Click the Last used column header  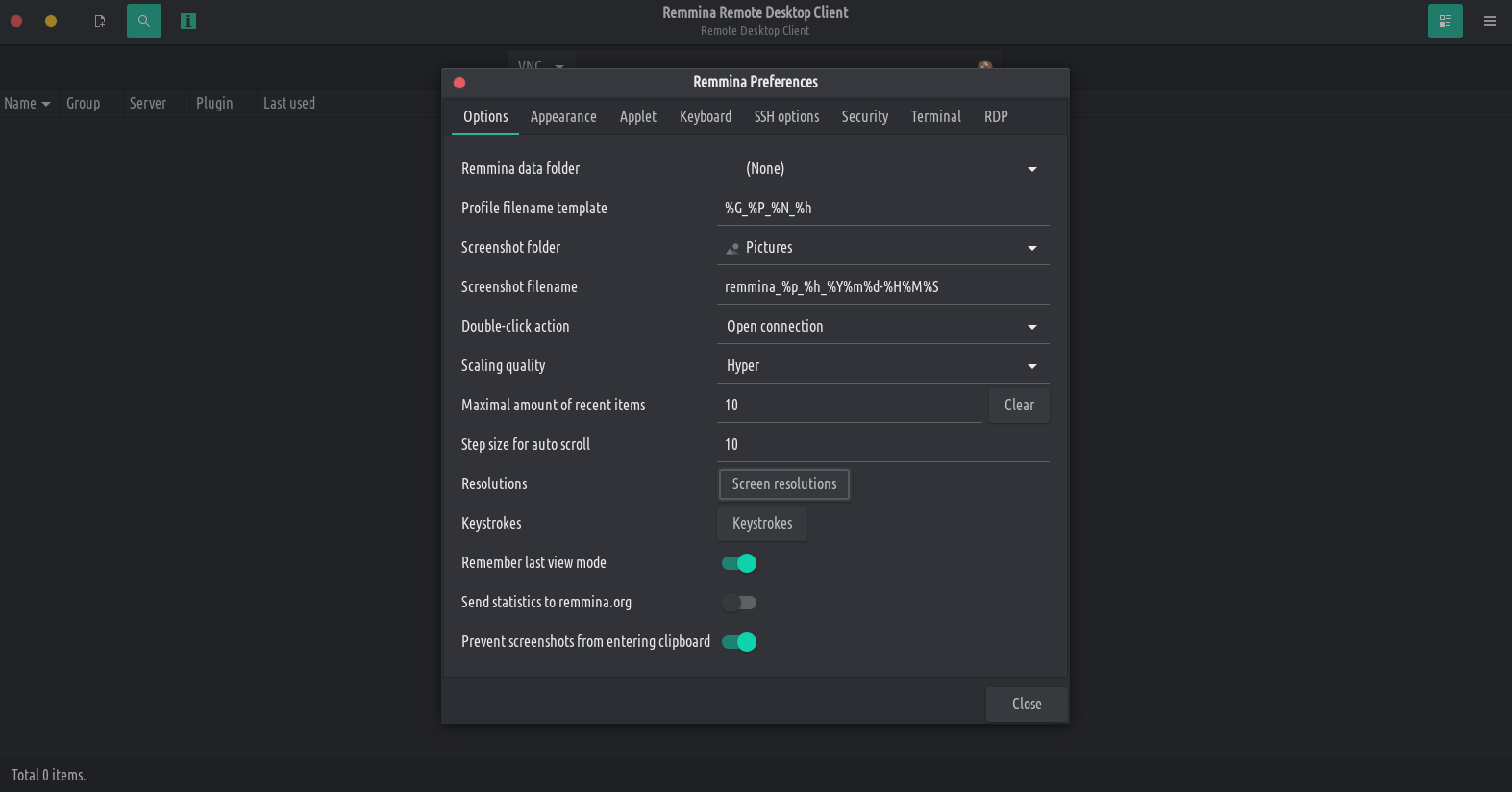[289, 104]
